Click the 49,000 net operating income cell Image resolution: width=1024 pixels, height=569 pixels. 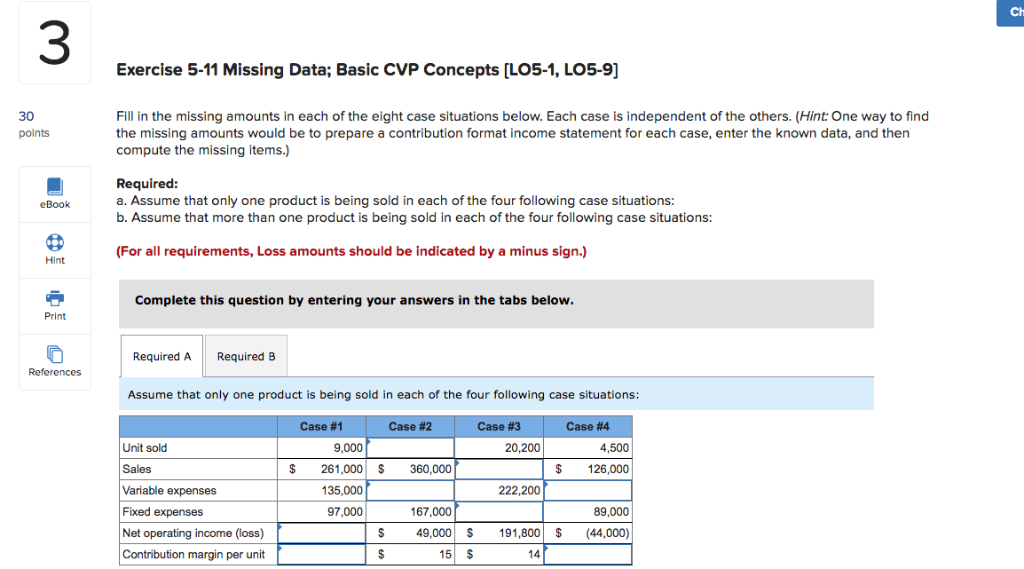click(x=411, y=533)
